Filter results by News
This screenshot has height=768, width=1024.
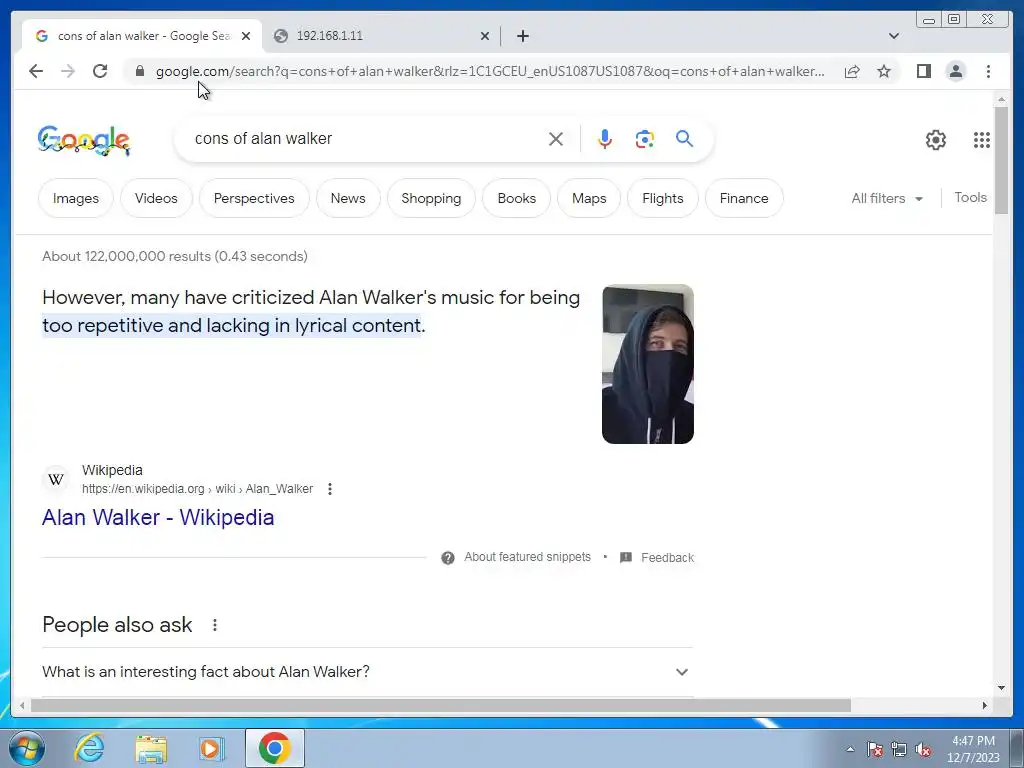(348, 198)
